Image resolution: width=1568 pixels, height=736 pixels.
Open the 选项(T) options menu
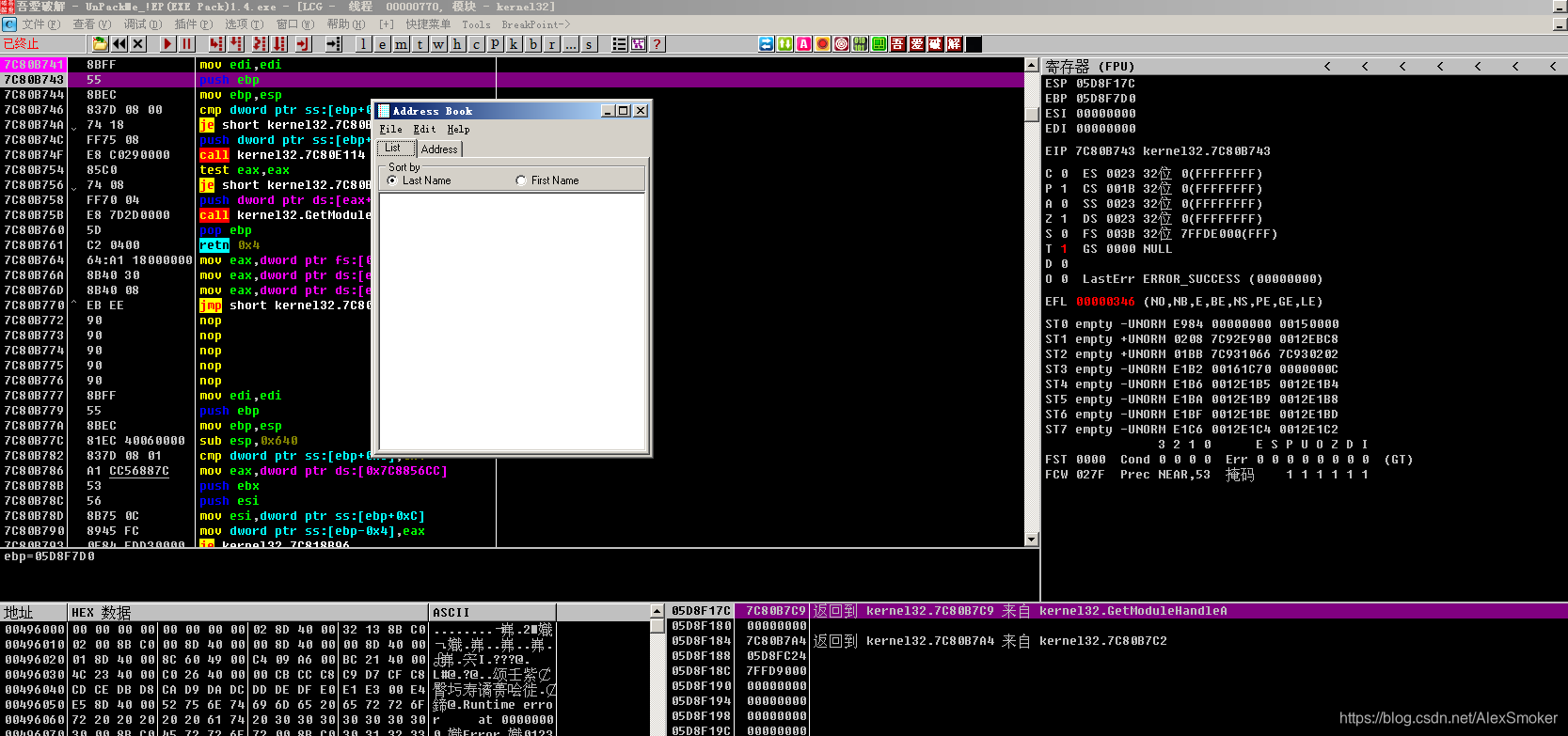(244, 24)
